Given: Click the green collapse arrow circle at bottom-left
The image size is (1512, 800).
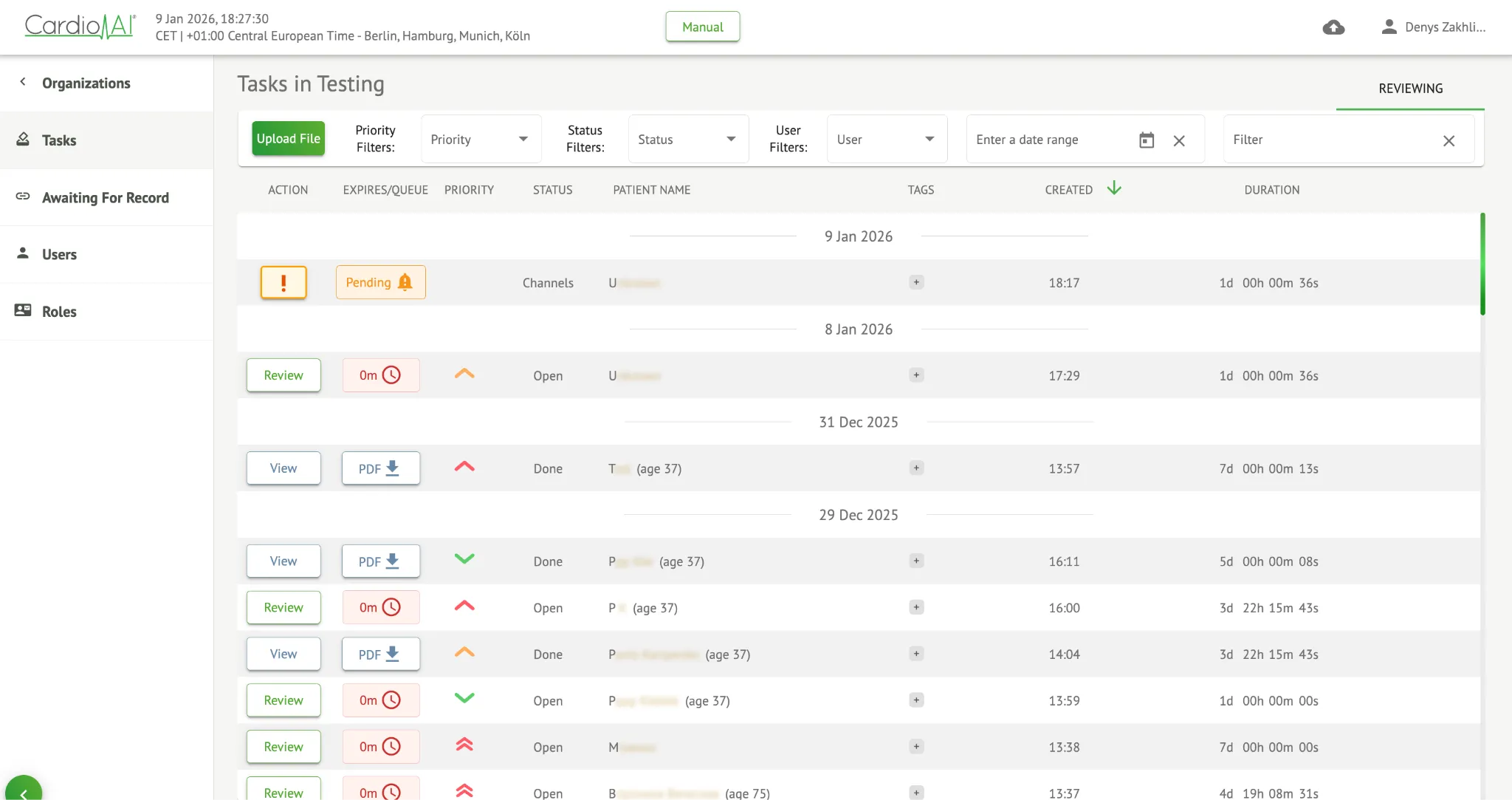Looking at the screenshot, I should coord(24,790).
